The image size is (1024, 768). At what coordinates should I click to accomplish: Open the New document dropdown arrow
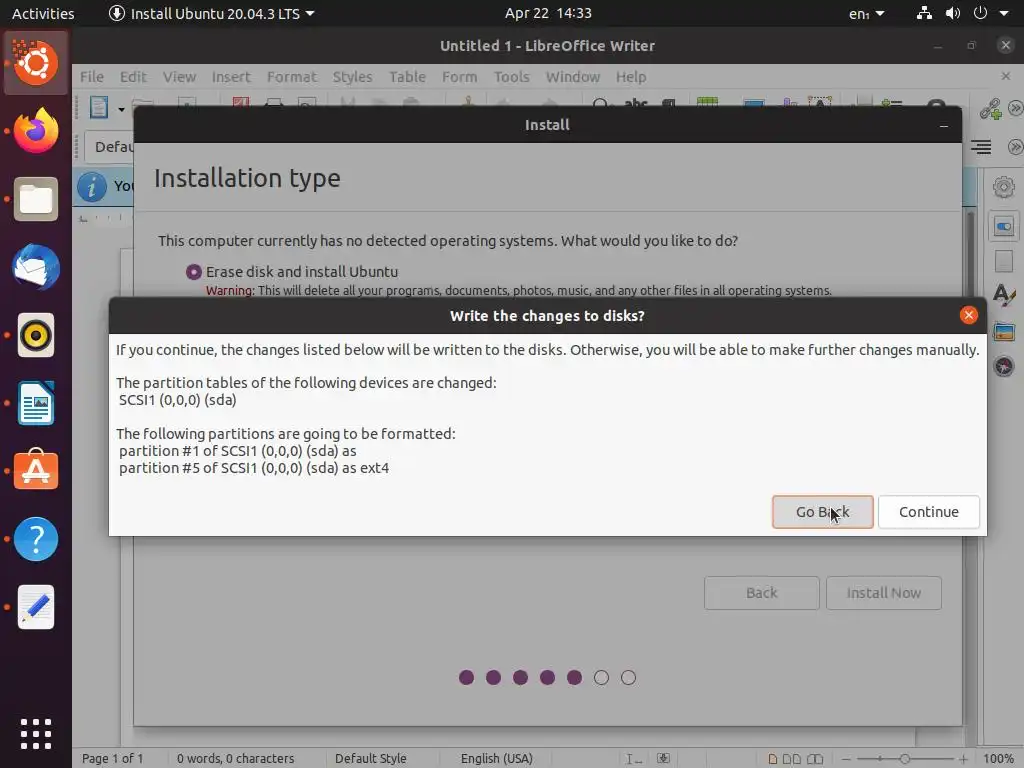121,109
